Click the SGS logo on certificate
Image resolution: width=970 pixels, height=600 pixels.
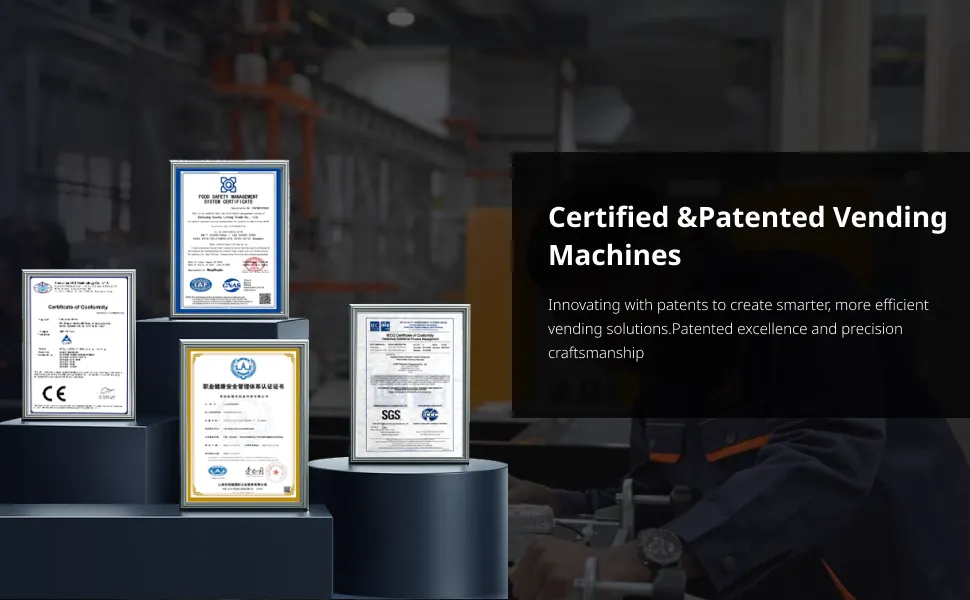tap(393, 414)
